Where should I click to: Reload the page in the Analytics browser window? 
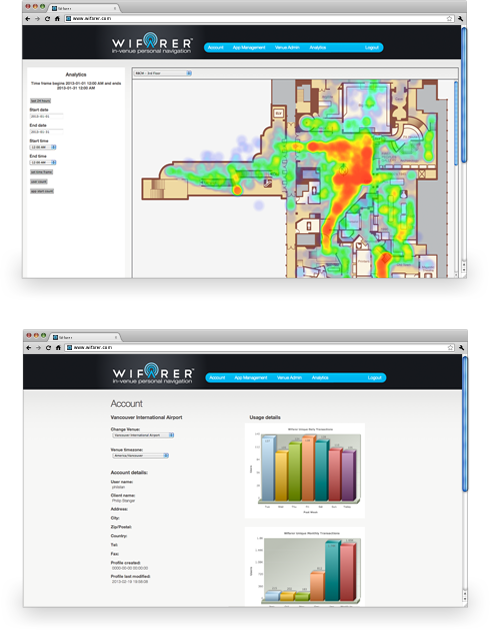(47, 18)
